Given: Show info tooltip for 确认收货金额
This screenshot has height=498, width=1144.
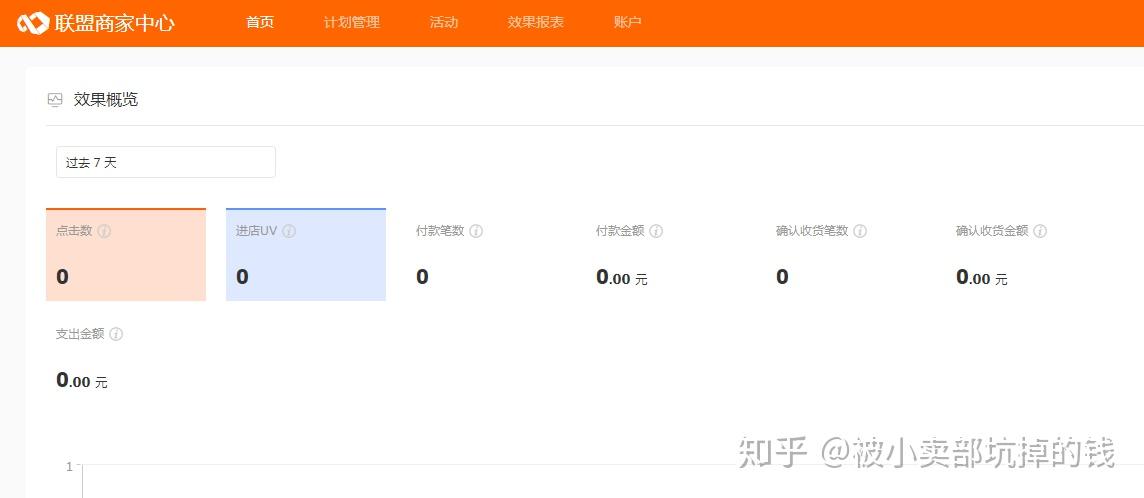Looking at the screenshot, I should (1040, 231).
